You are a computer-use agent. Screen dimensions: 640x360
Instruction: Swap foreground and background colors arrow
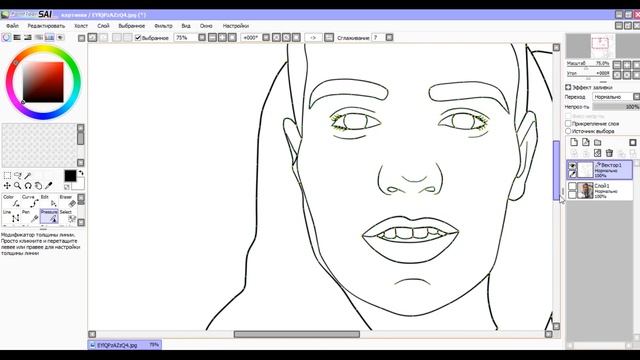(x=81, y=173)
